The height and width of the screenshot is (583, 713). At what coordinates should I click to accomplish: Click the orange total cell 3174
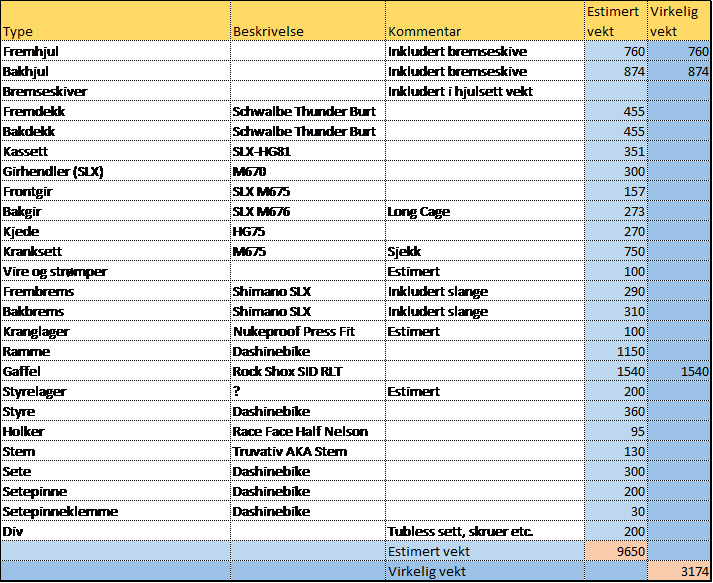tap(679, 571)
